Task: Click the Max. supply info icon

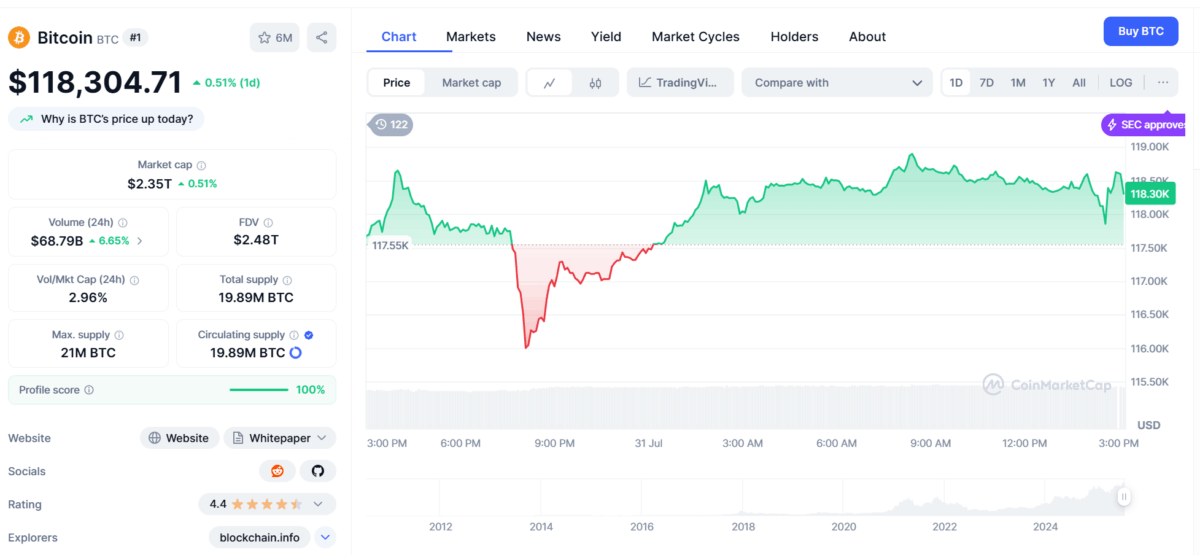Action: point(119,335)
